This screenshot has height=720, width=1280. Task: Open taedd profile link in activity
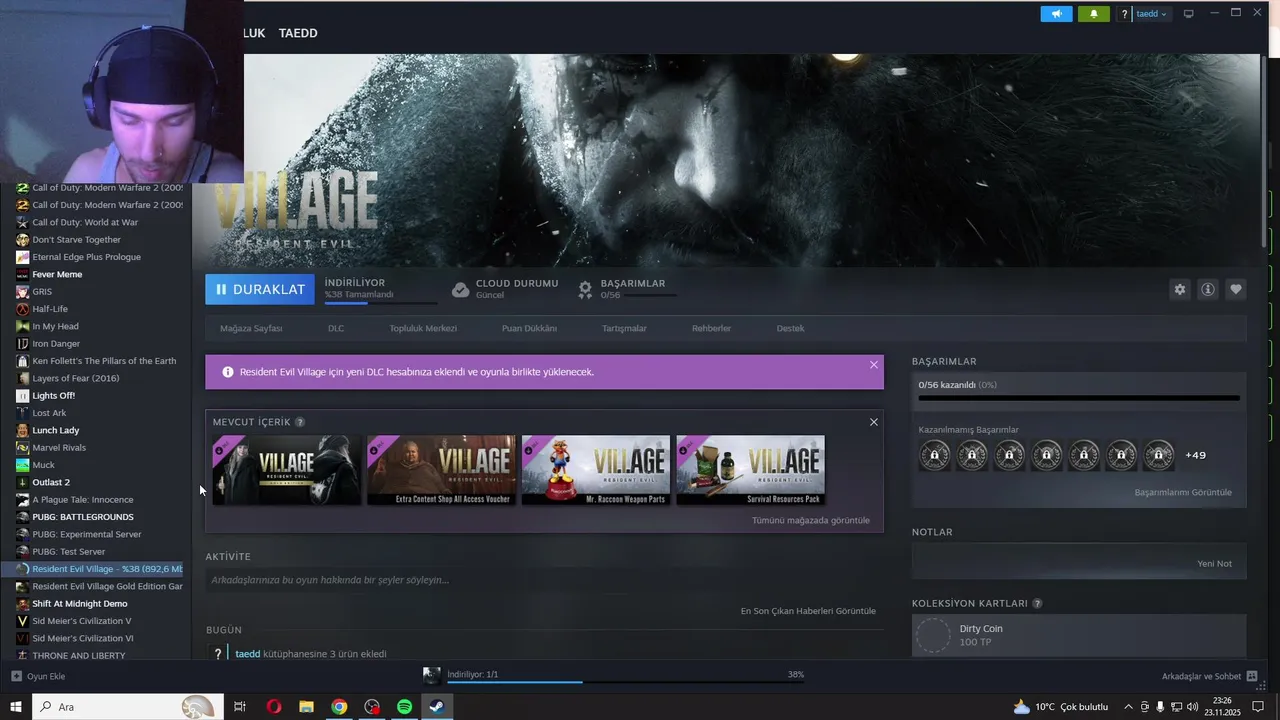click(x=247, y=654)
